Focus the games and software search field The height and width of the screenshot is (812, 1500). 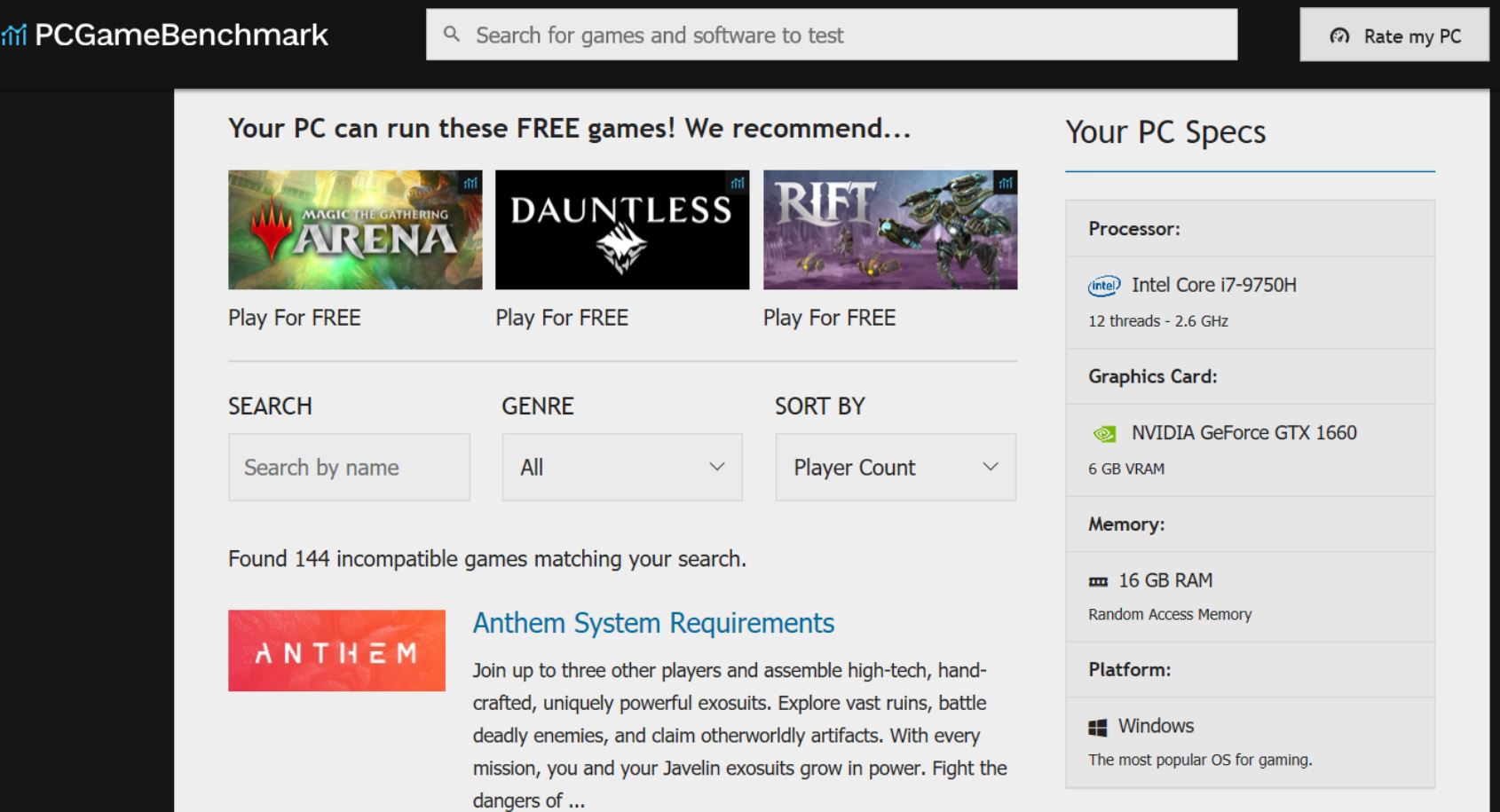pyautogui.click(x=832, y=35)
